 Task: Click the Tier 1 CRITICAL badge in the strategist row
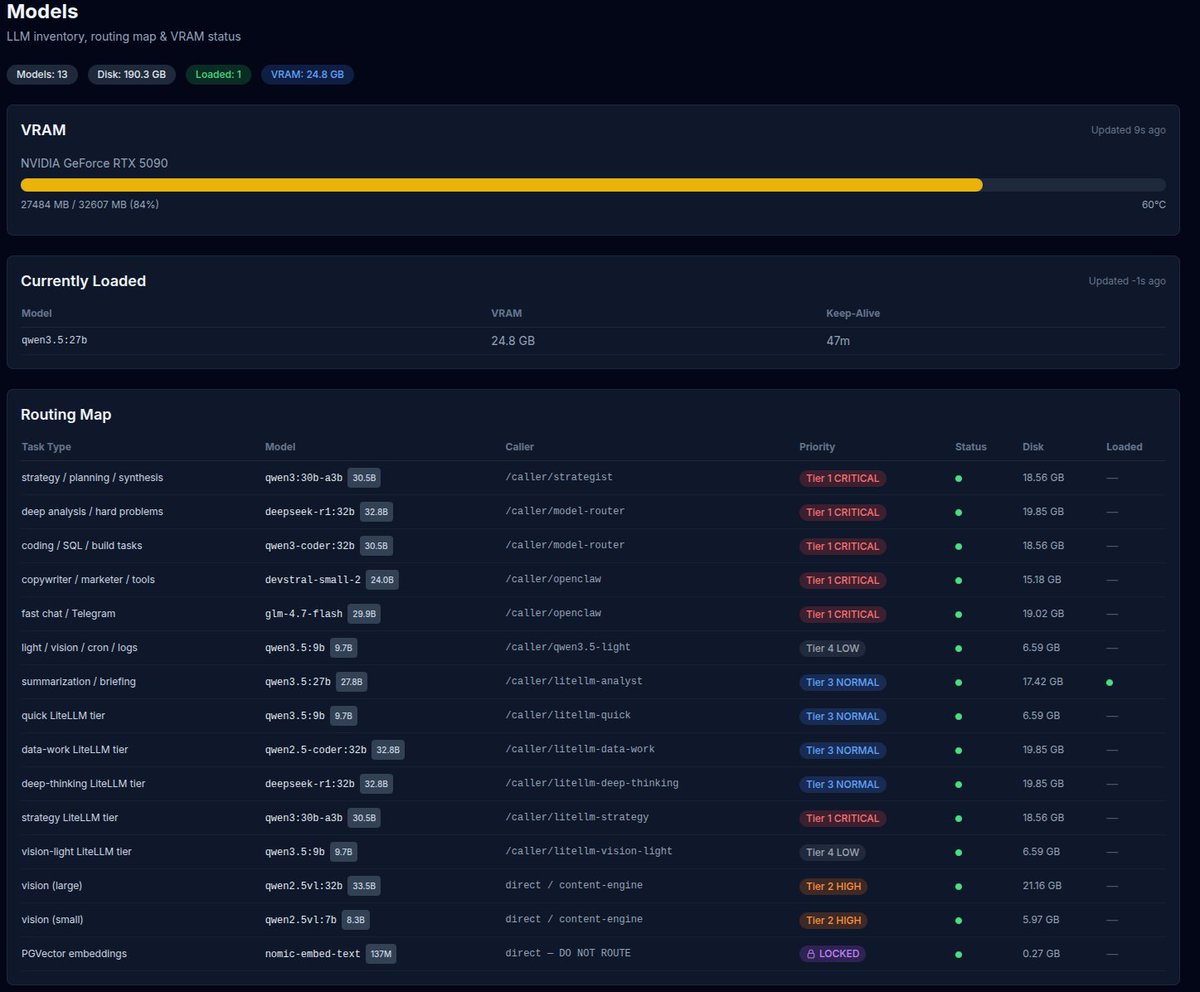[x=842, y=478]
